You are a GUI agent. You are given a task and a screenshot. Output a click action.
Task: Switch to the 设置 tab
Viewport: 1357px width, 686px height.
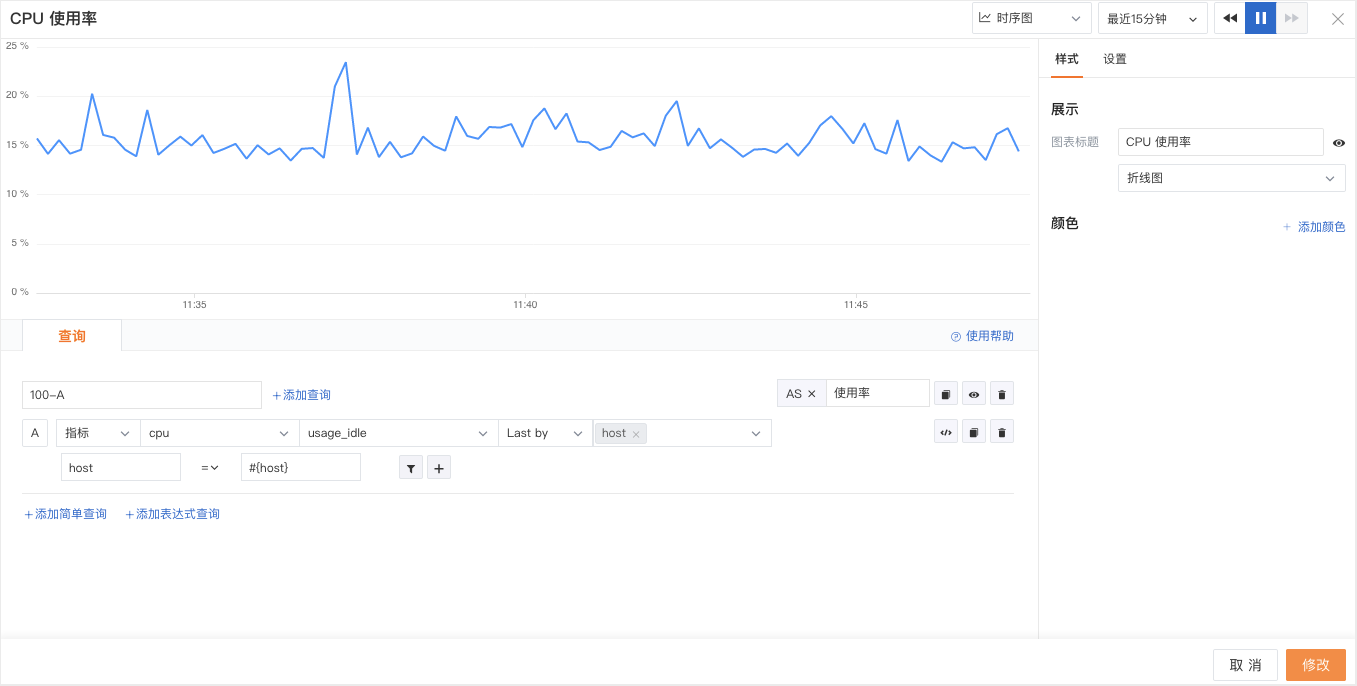(1115, 59)
